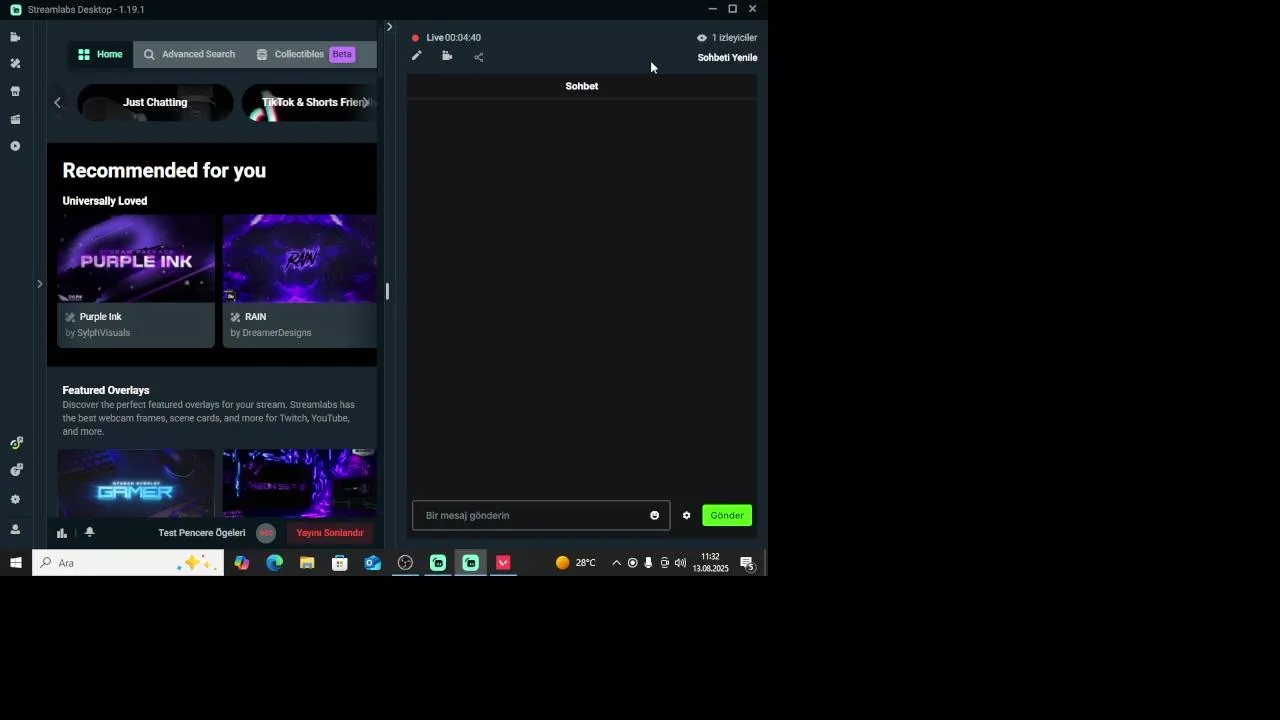Open the Windows Start menu
This screenshot has width=1280, height=720.
pyautogui.click(x=16, y=563)
